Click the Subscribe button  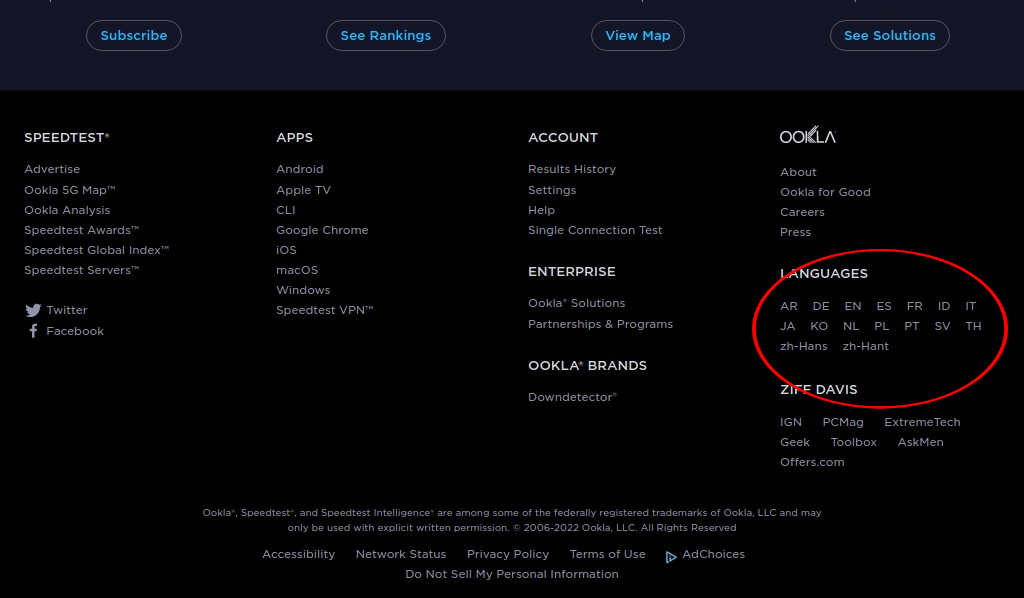pos(134,35)
